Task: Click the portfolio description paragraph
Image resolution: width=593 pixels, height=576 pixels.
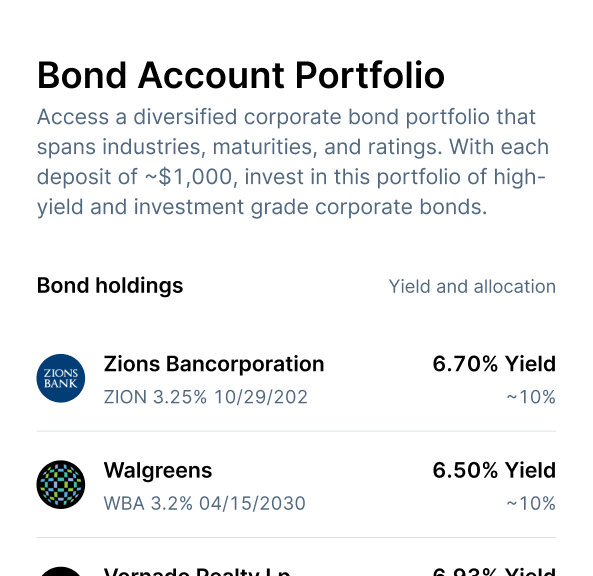Action: pos(293,162)
